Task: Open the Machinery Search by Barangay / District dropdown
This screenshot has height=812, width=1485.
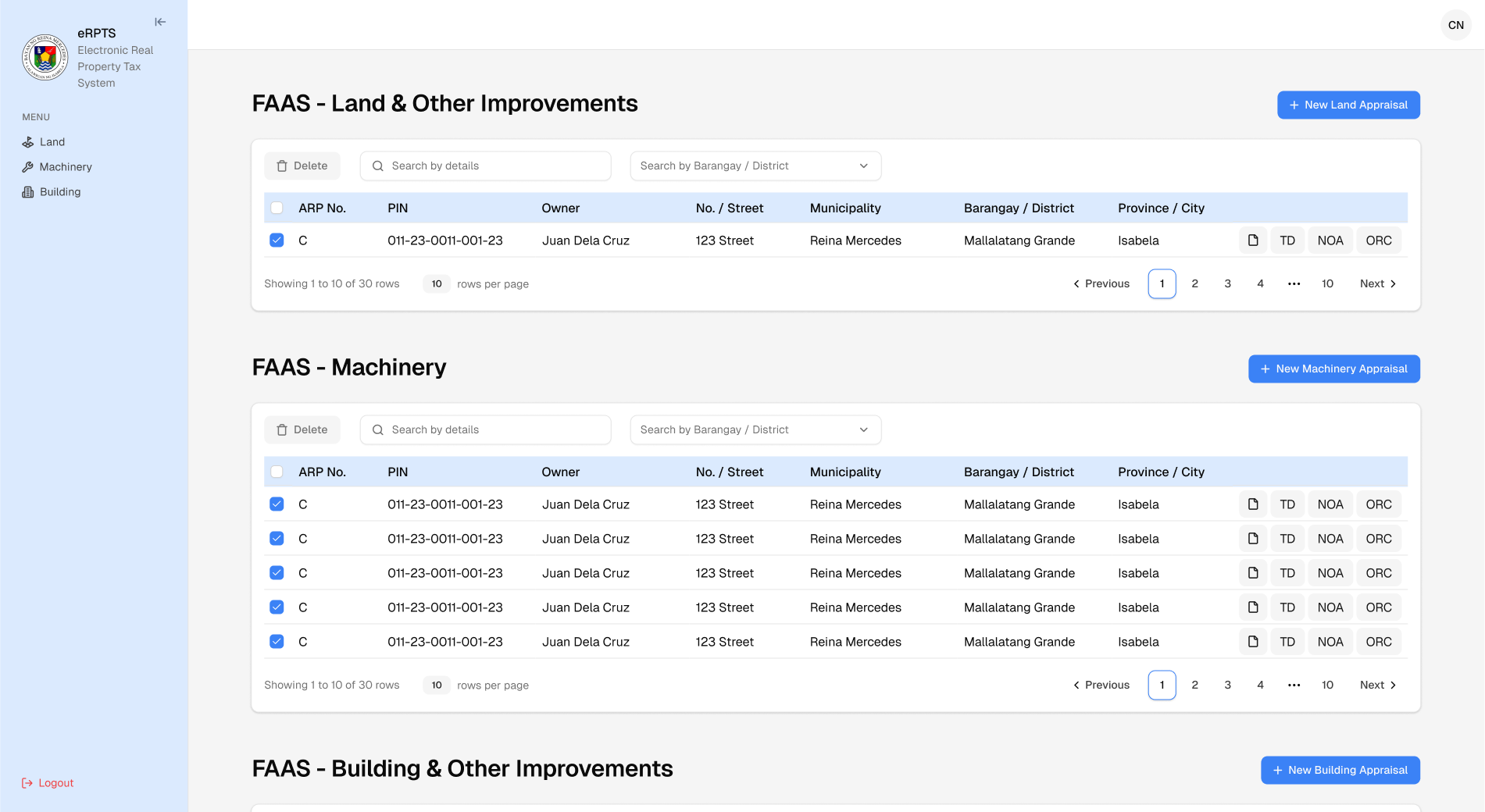Action: (x=755, y=430)
